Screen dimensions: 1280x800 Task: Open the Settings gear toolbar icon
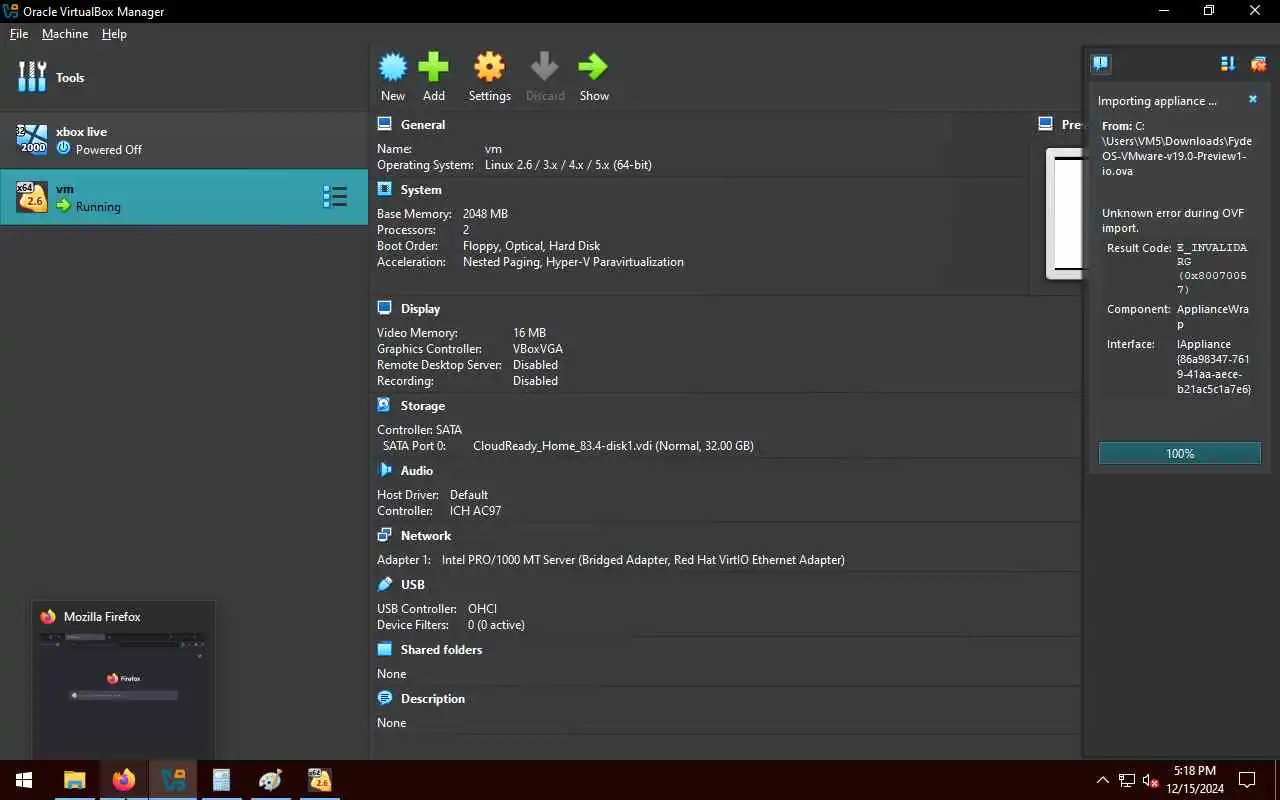tap(489, 67)
